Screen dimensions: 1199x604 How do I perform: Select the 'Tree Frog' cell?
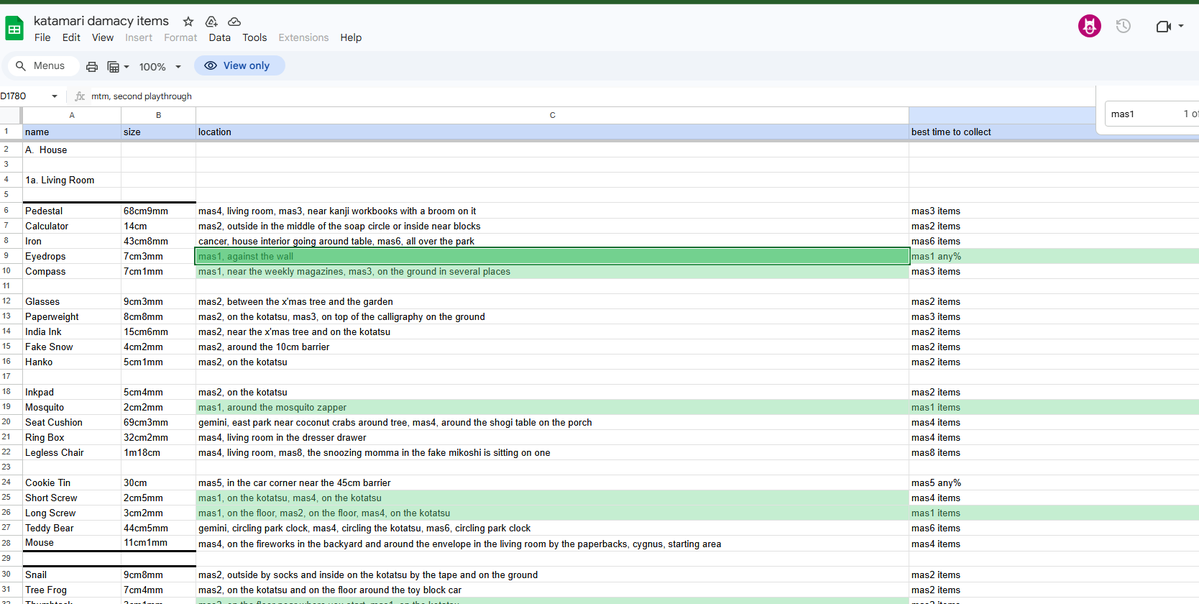pyautogui.click(x=72, y=590)
